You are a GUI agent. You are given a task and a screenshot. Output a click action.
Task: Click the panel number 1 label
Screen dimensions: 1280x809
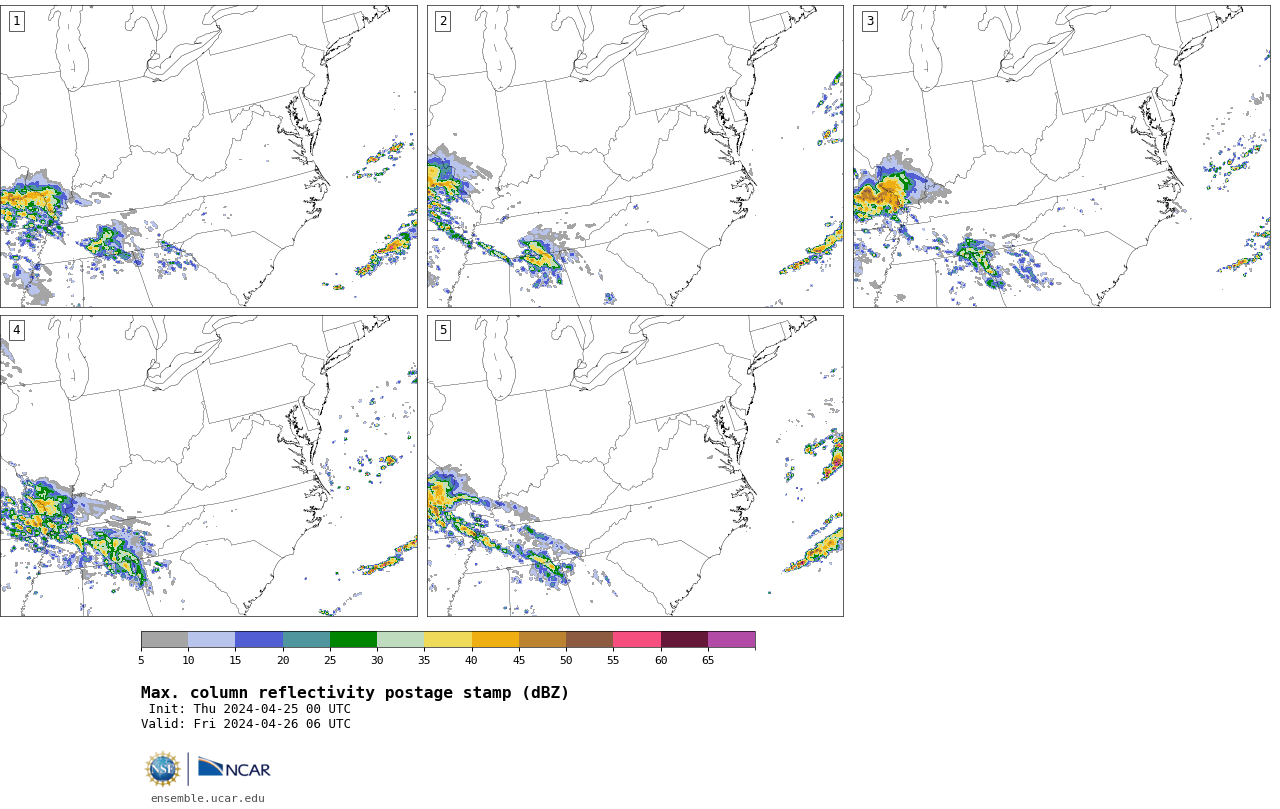16,21
